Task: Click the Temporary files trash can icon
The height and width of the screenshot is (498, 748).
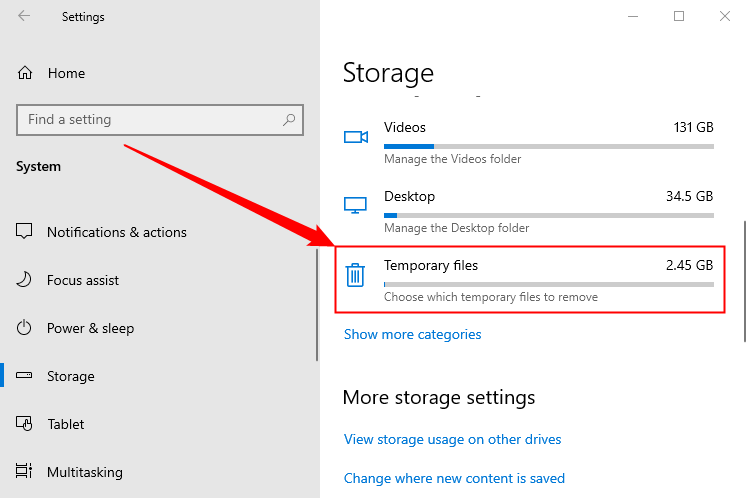Action: [355, 275]
